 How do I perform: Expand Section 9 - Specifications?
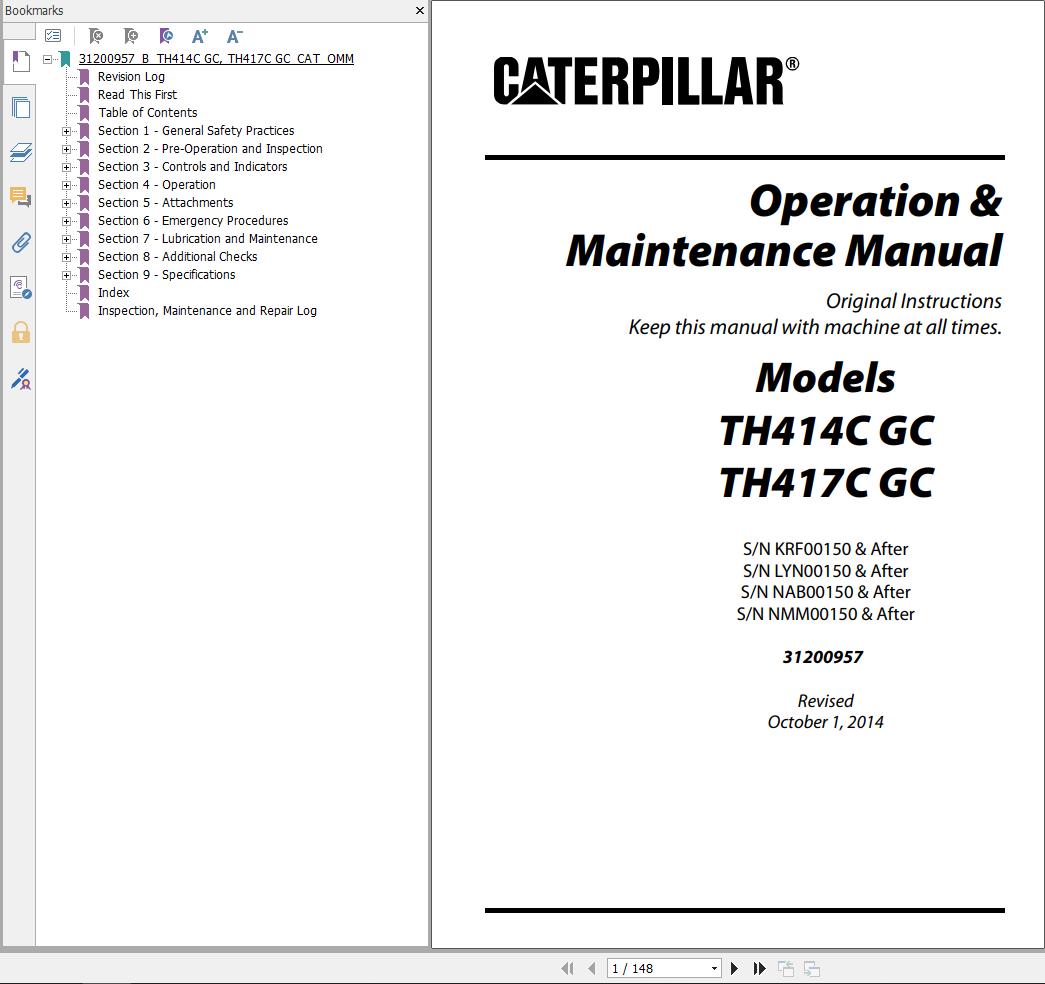point(66,275)
